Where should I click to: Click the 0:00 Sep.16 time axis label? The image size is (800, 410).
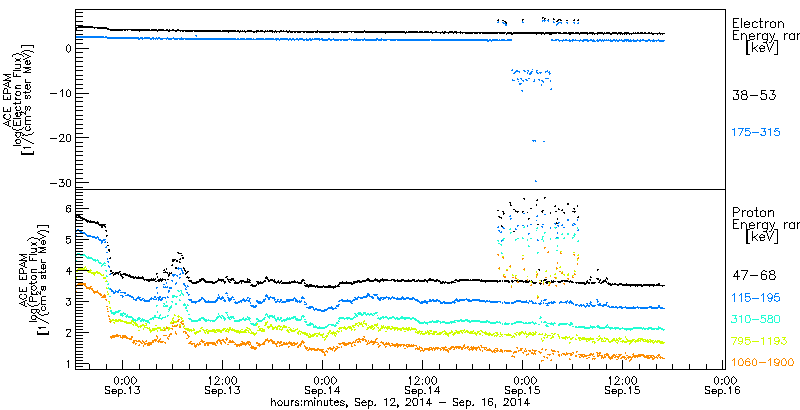721,386
